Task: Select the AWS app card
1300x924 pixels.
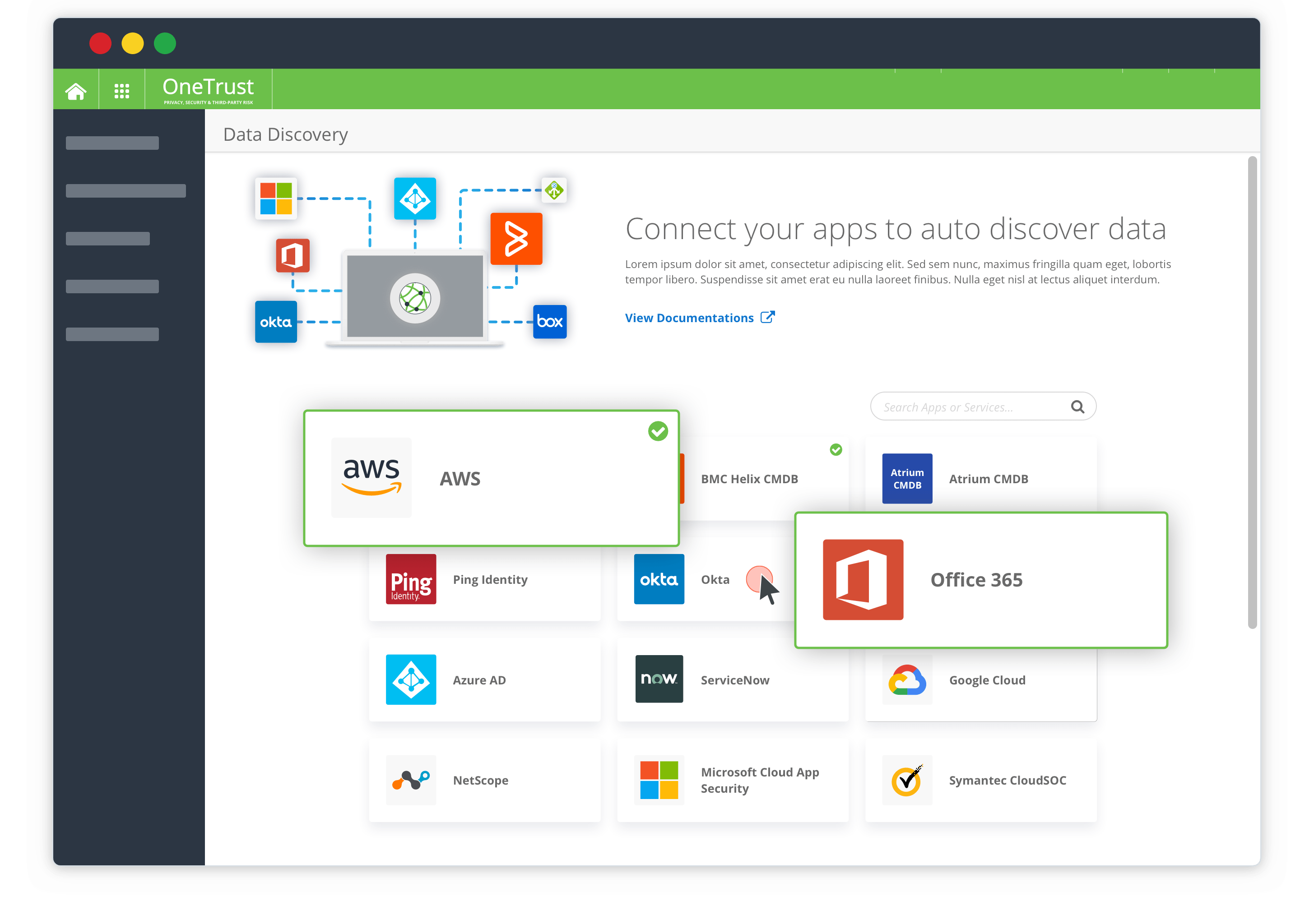Action: tap(491, 478)
